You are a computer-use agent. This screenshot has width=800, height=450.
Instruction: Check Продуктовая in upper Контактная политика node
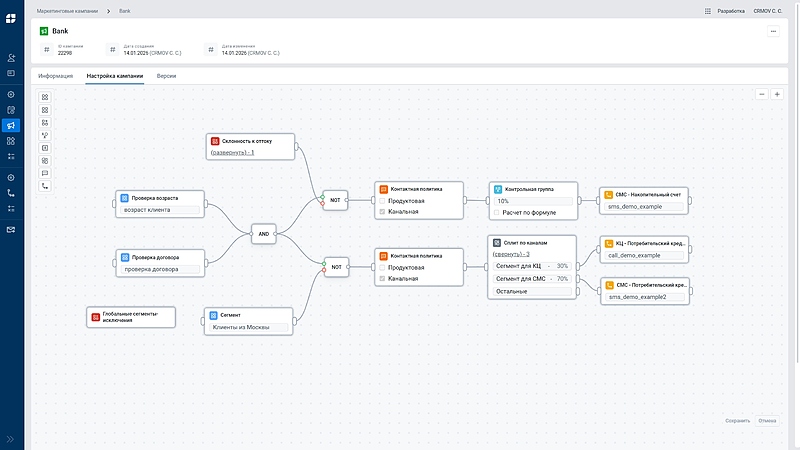click(383, 201)
